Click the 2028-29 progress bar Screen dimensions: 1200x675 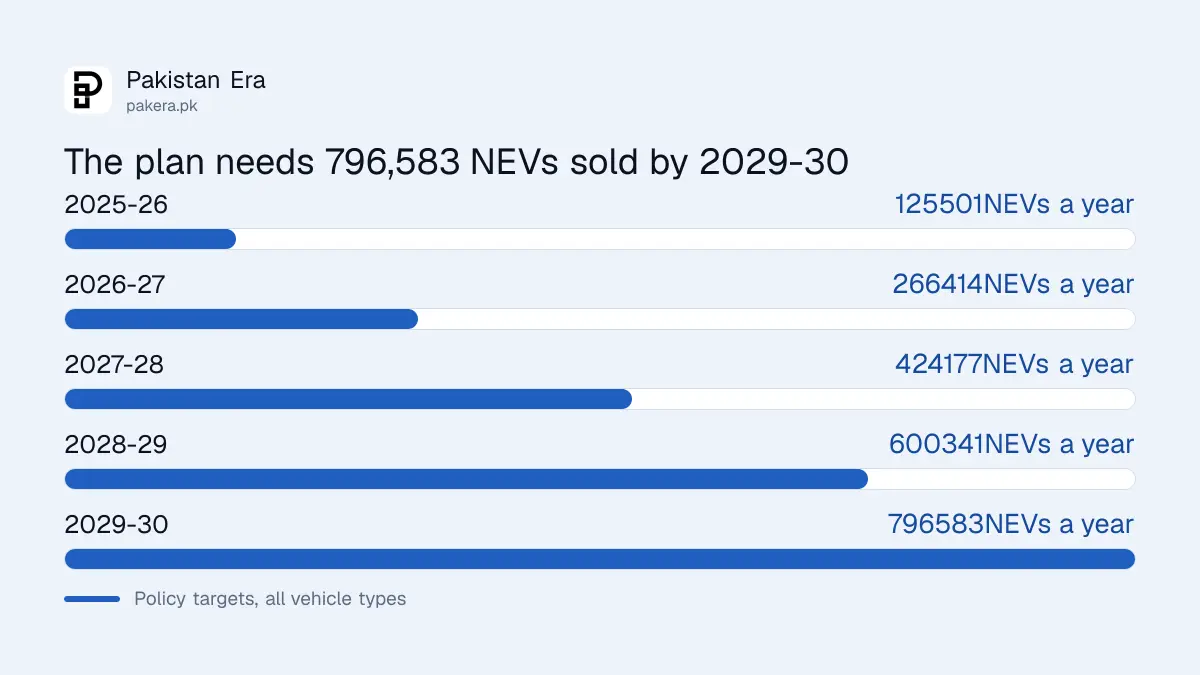point(600,479)
